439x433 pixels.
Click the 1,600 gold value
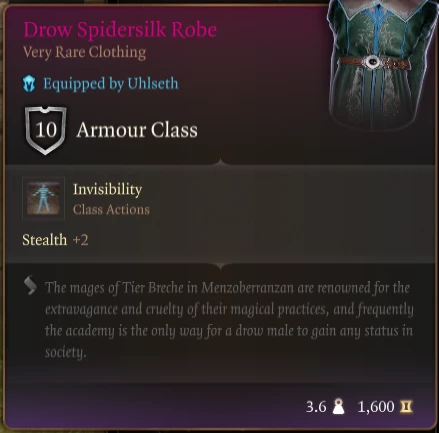coord(376,407)
